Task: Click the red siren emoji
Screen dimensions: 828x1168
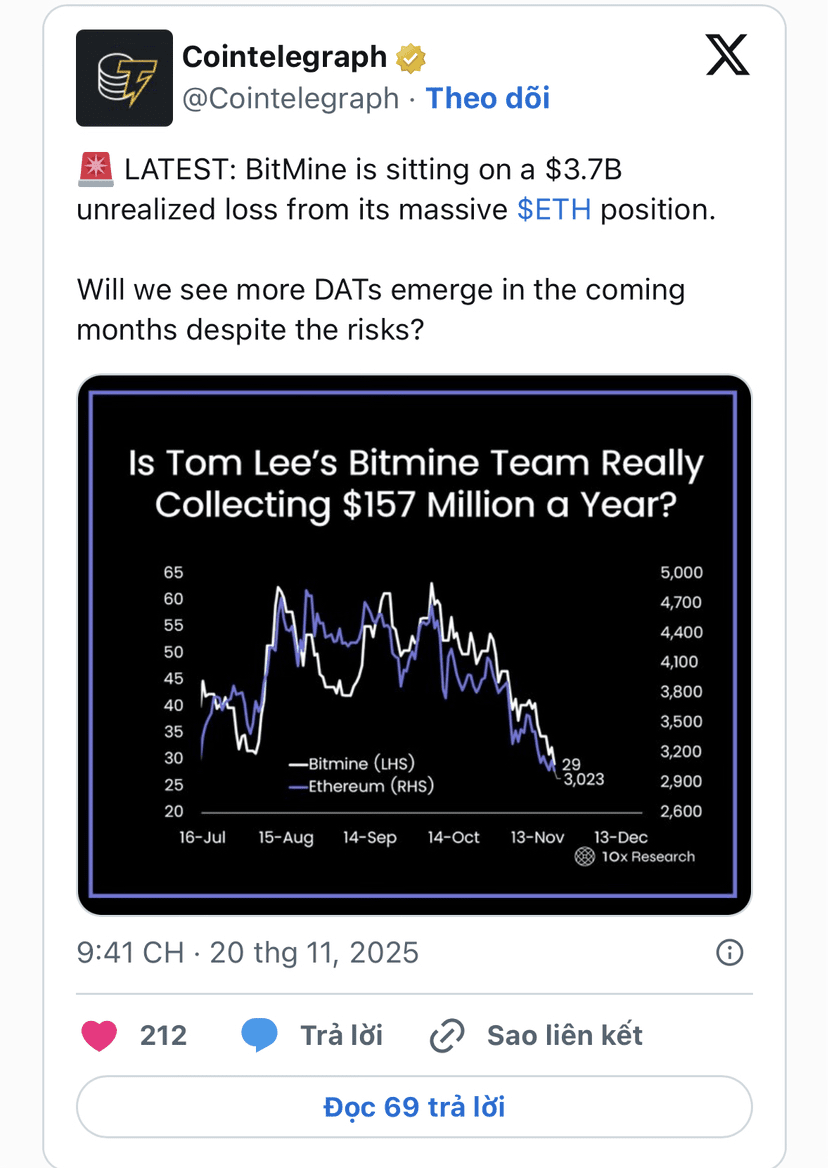Action: coord(96,171)
